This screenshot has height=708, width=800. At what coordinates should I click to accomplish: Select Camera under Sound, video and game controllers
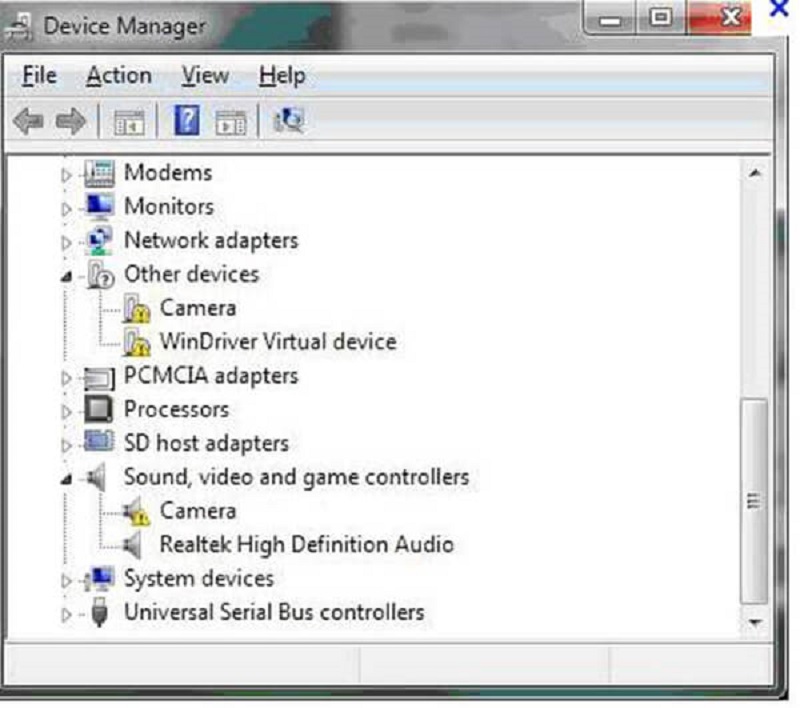(x=198, y=511)
